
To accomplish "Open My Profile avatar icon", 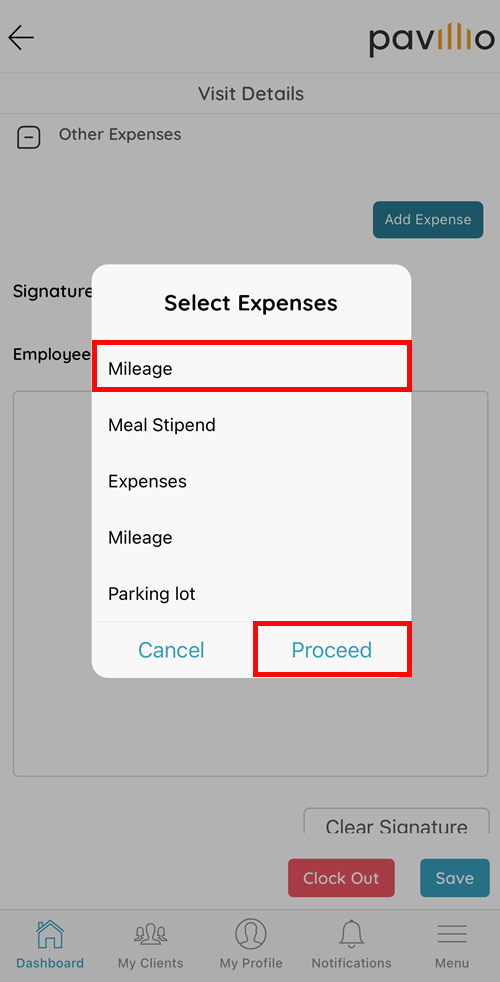I will click(x=251, y=934).
